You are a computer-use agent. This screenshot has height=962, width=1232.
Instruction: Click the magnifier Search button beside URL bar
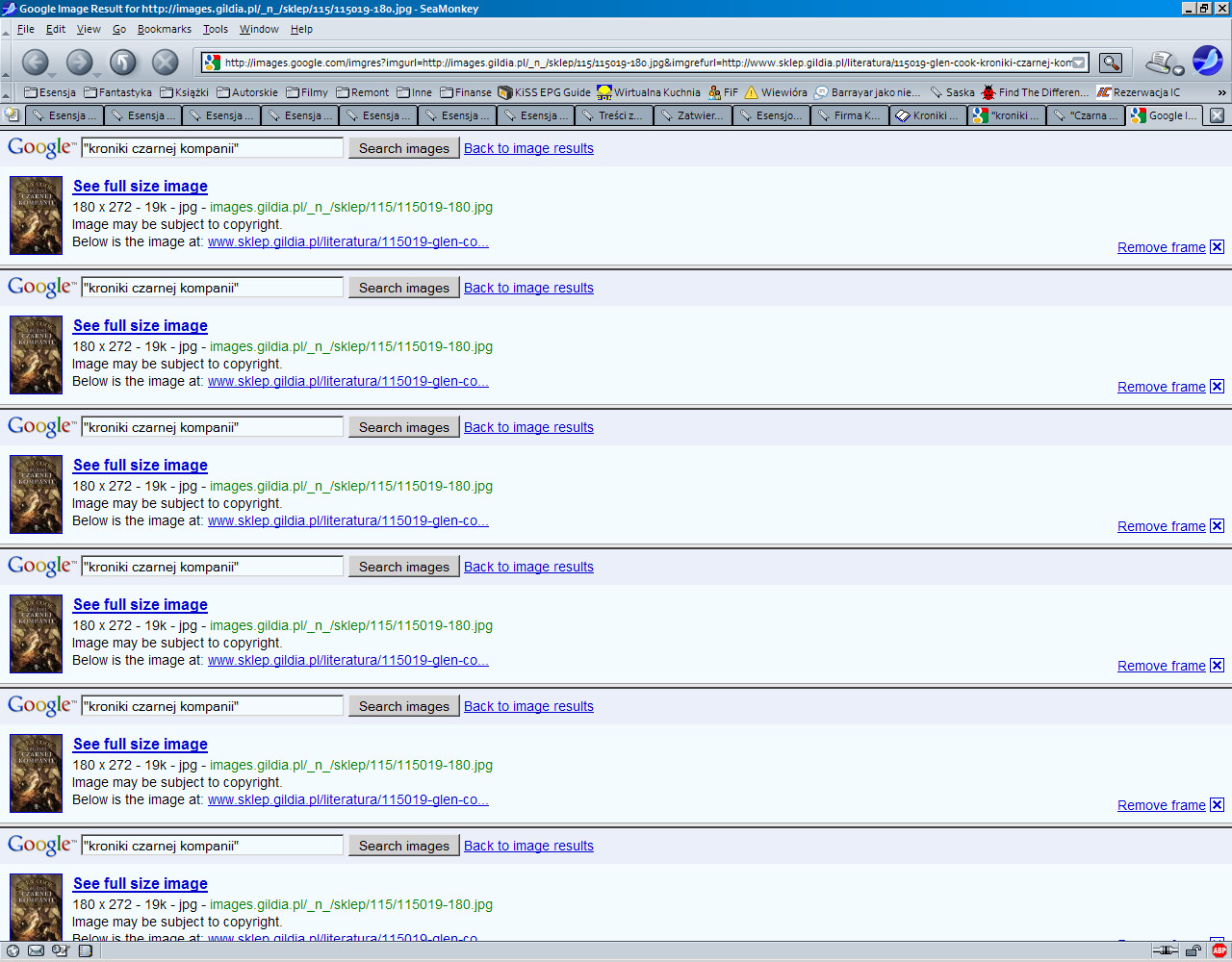click(x=1111, y=63)
